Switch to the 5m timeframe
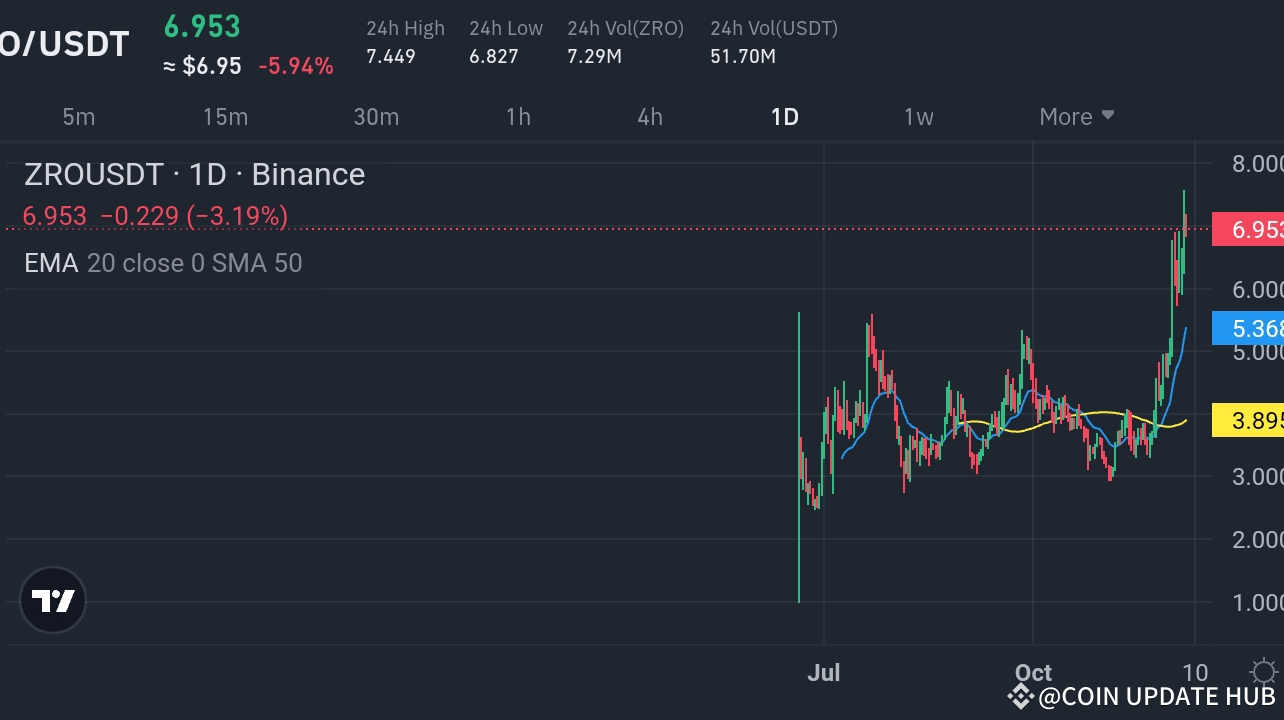This screenshot has height=720, width=1284. [79, 117]
